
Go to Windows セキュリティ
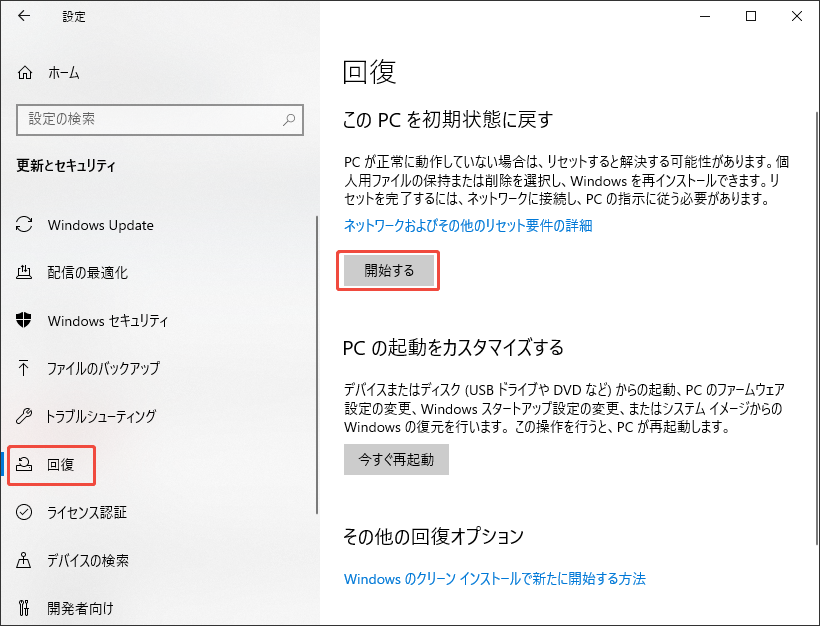(108, 321)
